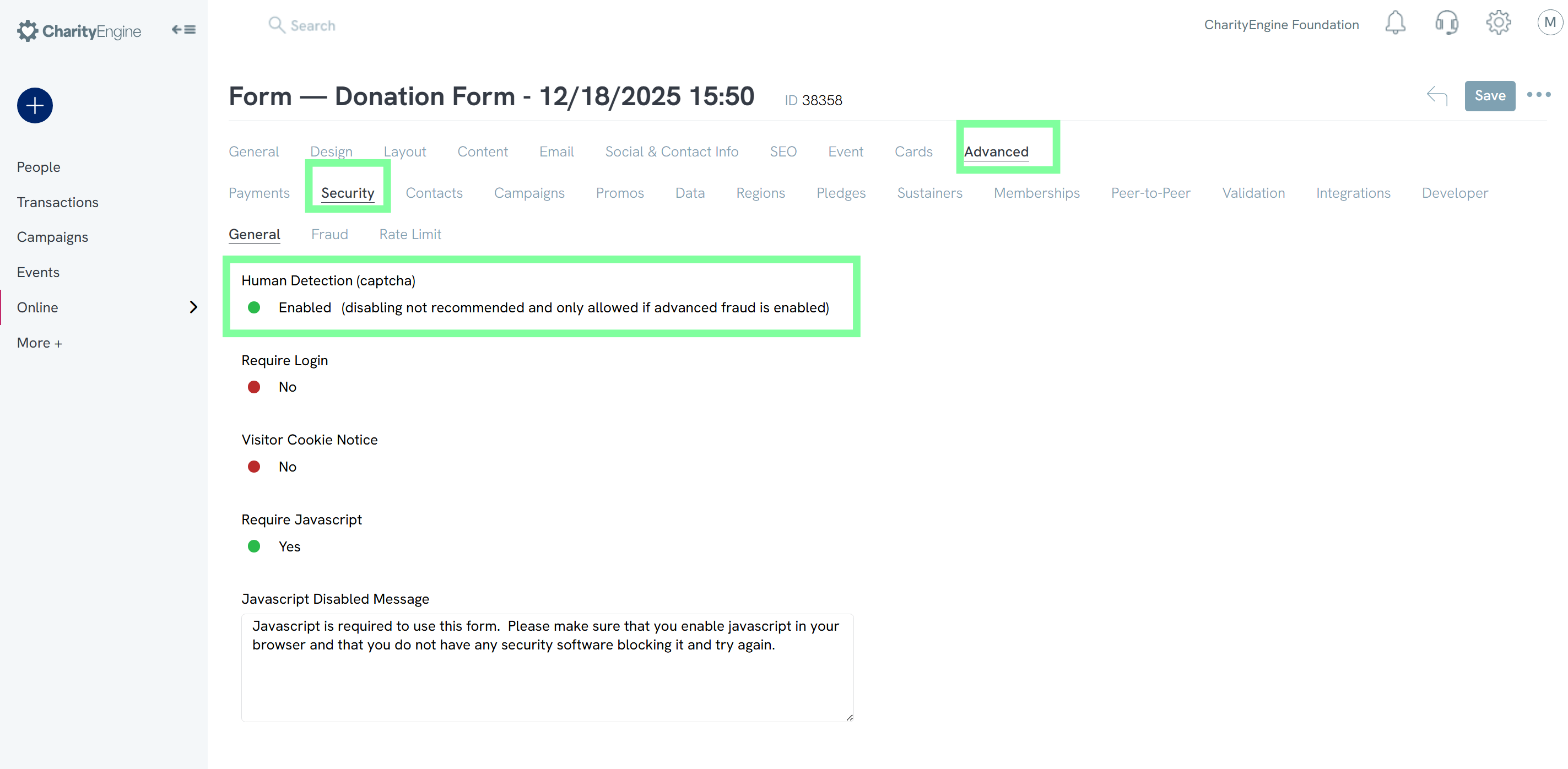Toggle the Visitor Cookie Notice switch

pos(255,467)
